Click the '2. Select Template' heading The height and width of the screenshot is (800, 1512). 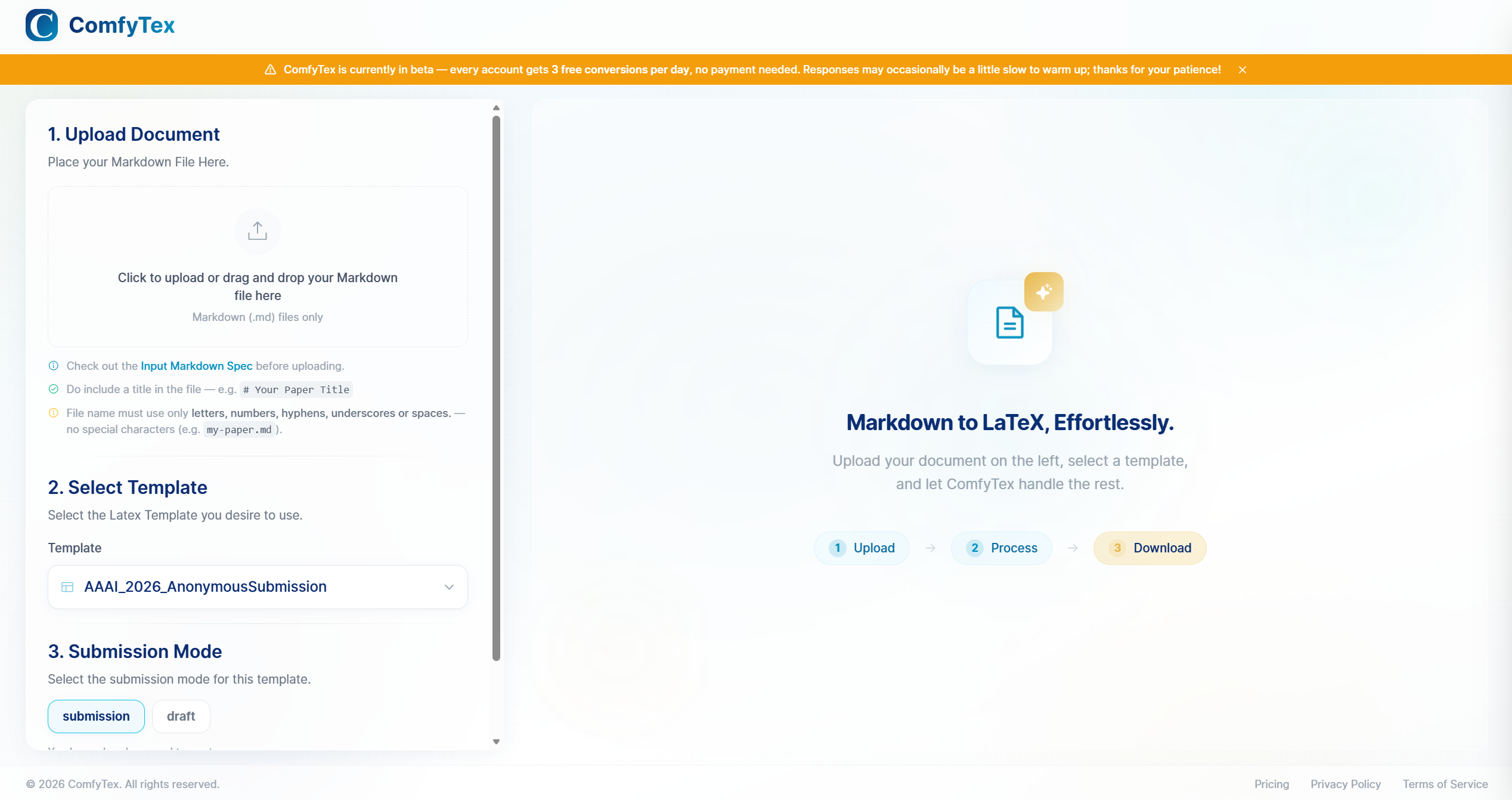(x=128, y=487)
